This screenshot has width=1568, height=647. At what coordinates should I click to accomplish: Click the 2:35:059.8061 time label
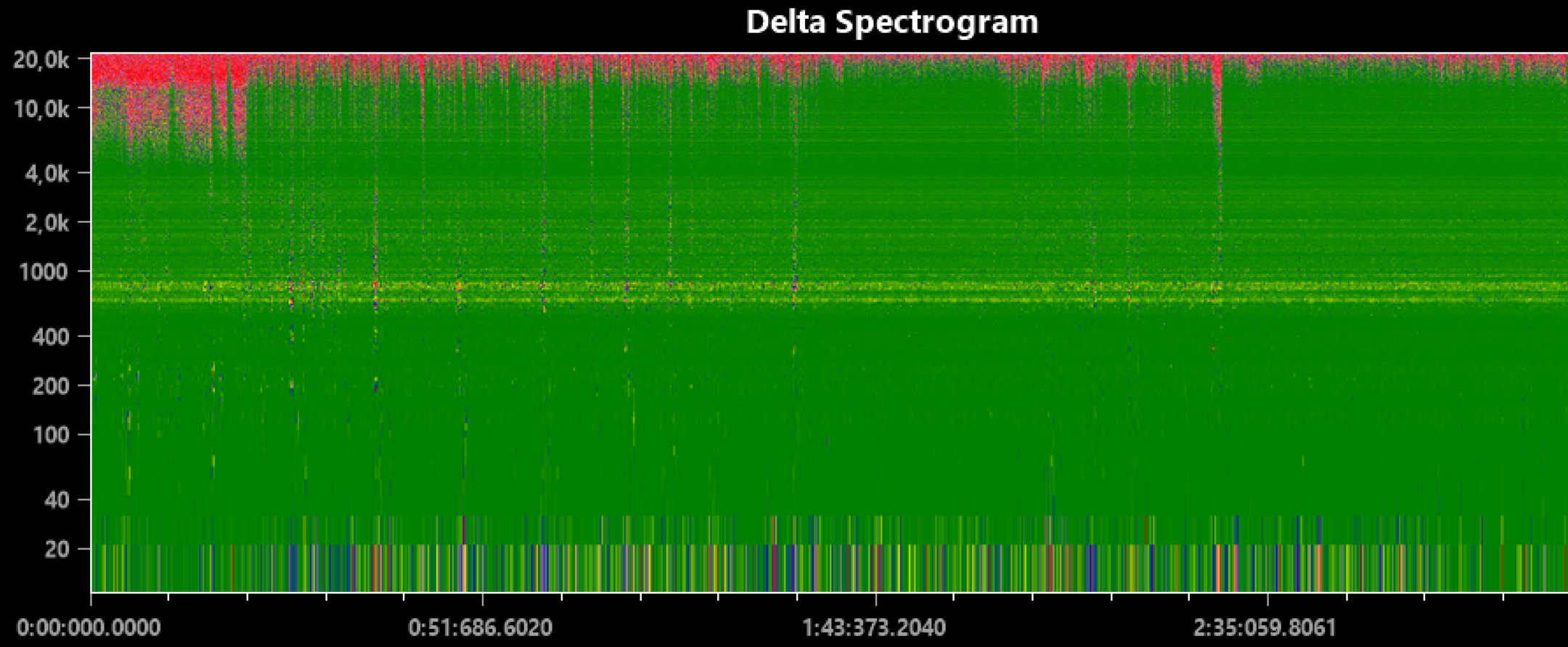1265,627
